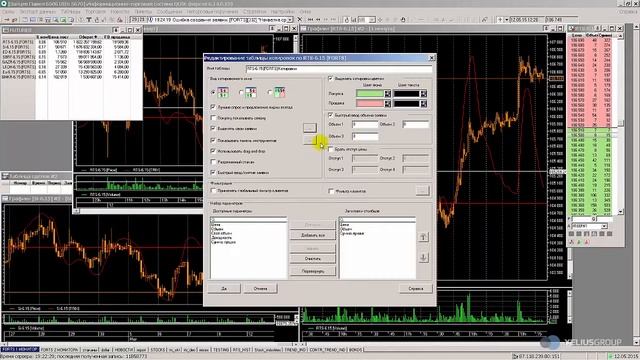The image size is (640, 360).
Task: Select the third side-by-side layout radio option
Action: click(269, 93)
